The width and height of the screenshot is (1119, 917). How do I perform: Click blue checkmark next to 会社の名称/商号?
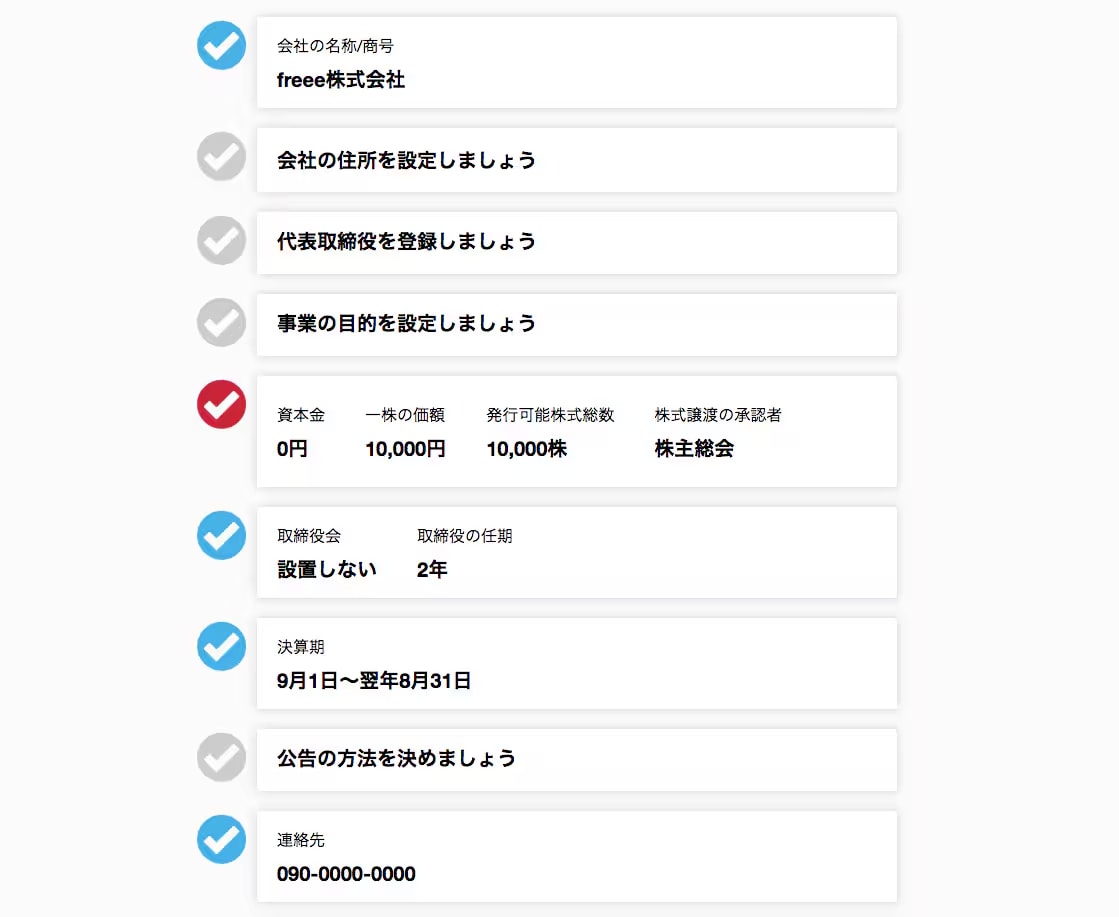click(221, 46)
